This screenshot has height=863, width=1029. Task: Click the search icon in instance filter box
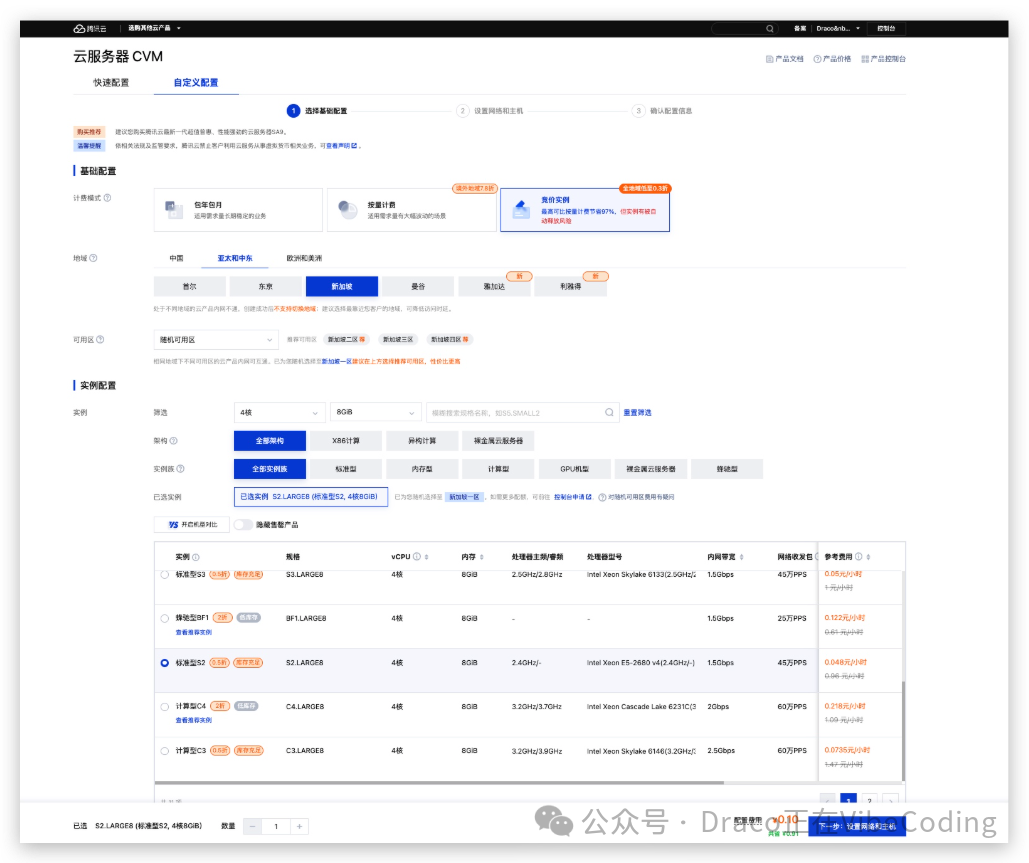pos(610,412)
